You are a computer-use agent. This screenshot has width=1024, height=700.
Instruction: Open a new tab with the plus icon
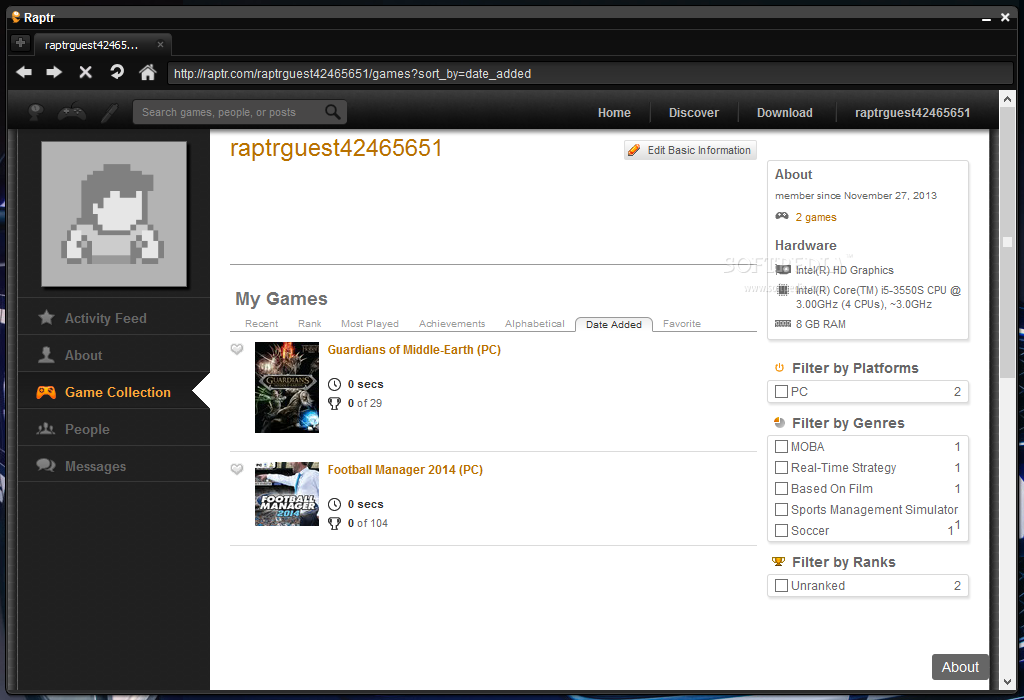pyautogui.click(x=21, y=43)
